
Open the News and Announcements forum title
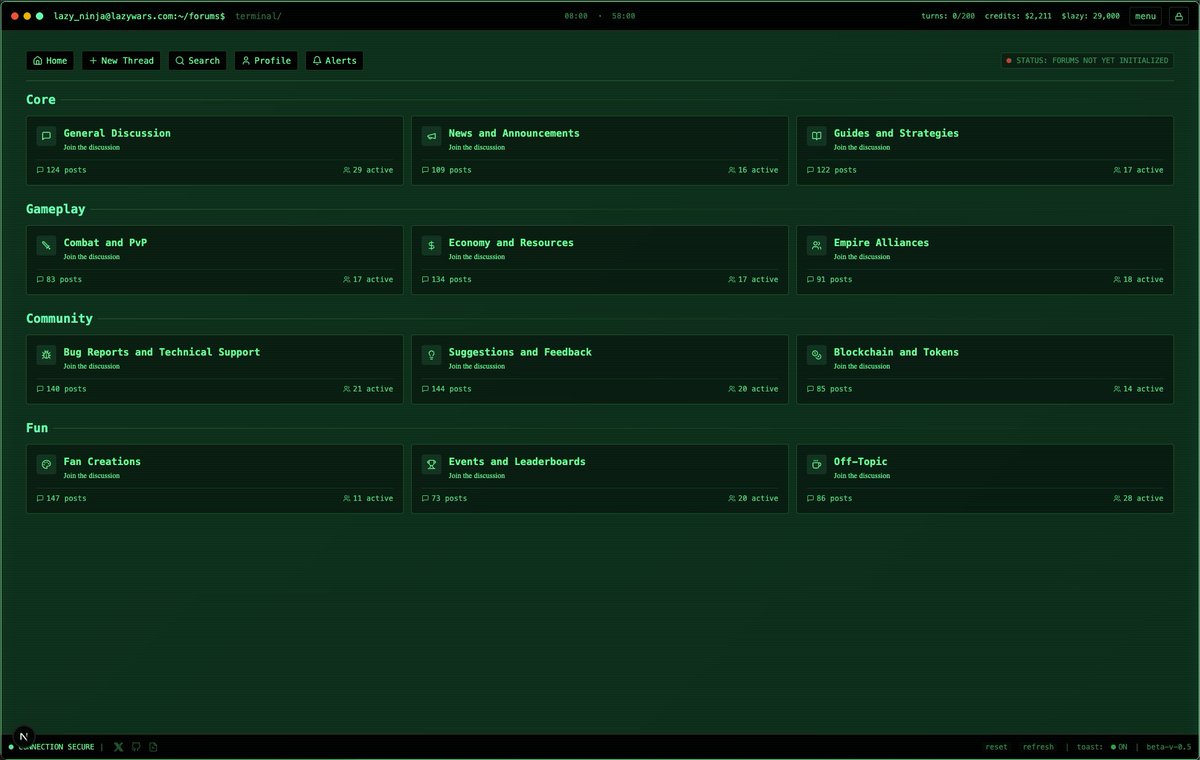coord(514,133)
